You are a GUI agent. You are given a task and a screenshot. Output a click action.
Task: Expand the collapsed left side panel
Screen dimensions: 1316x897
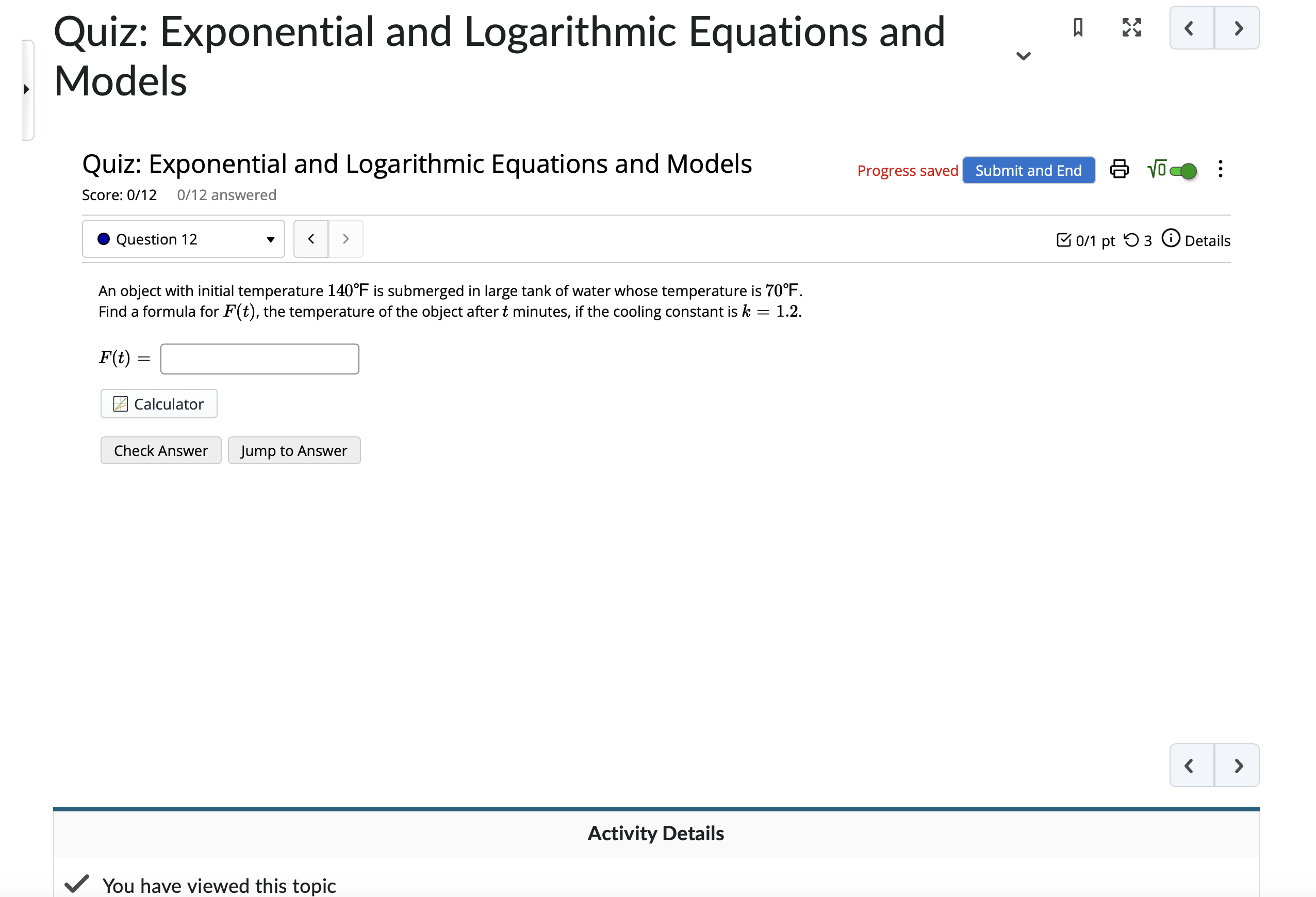pos(27,89)
